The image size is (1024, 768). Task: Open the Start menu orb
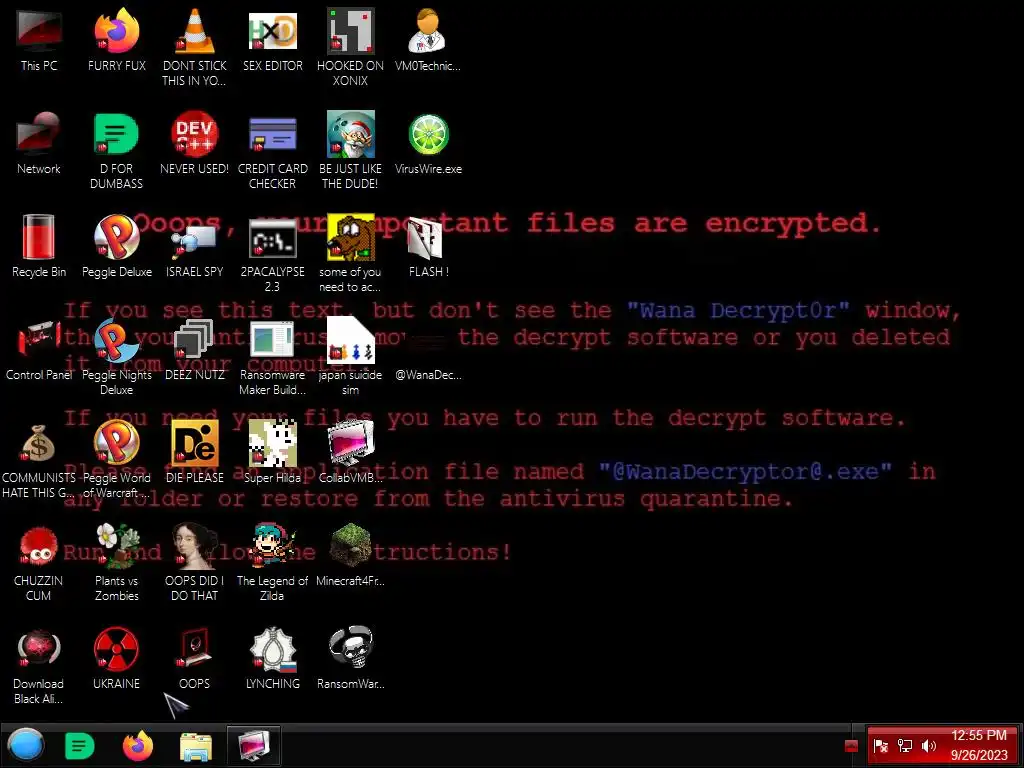pyautogui.click(x=26, y=745)
